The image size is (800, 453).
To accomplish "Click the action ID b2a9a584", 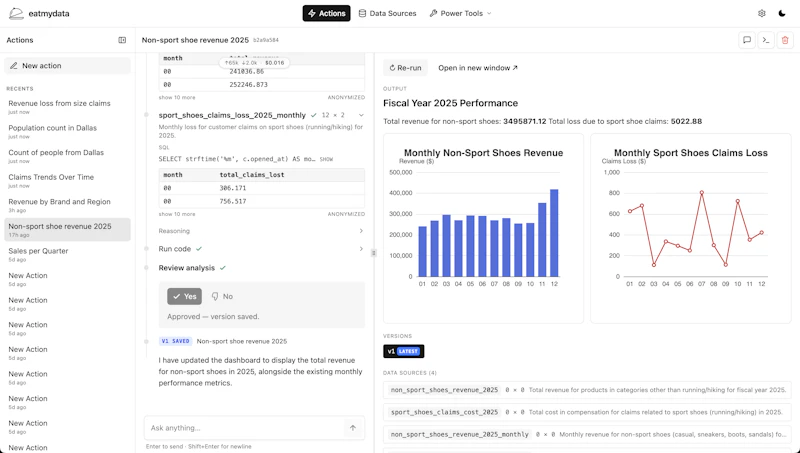I will click(x=266, y=40).
